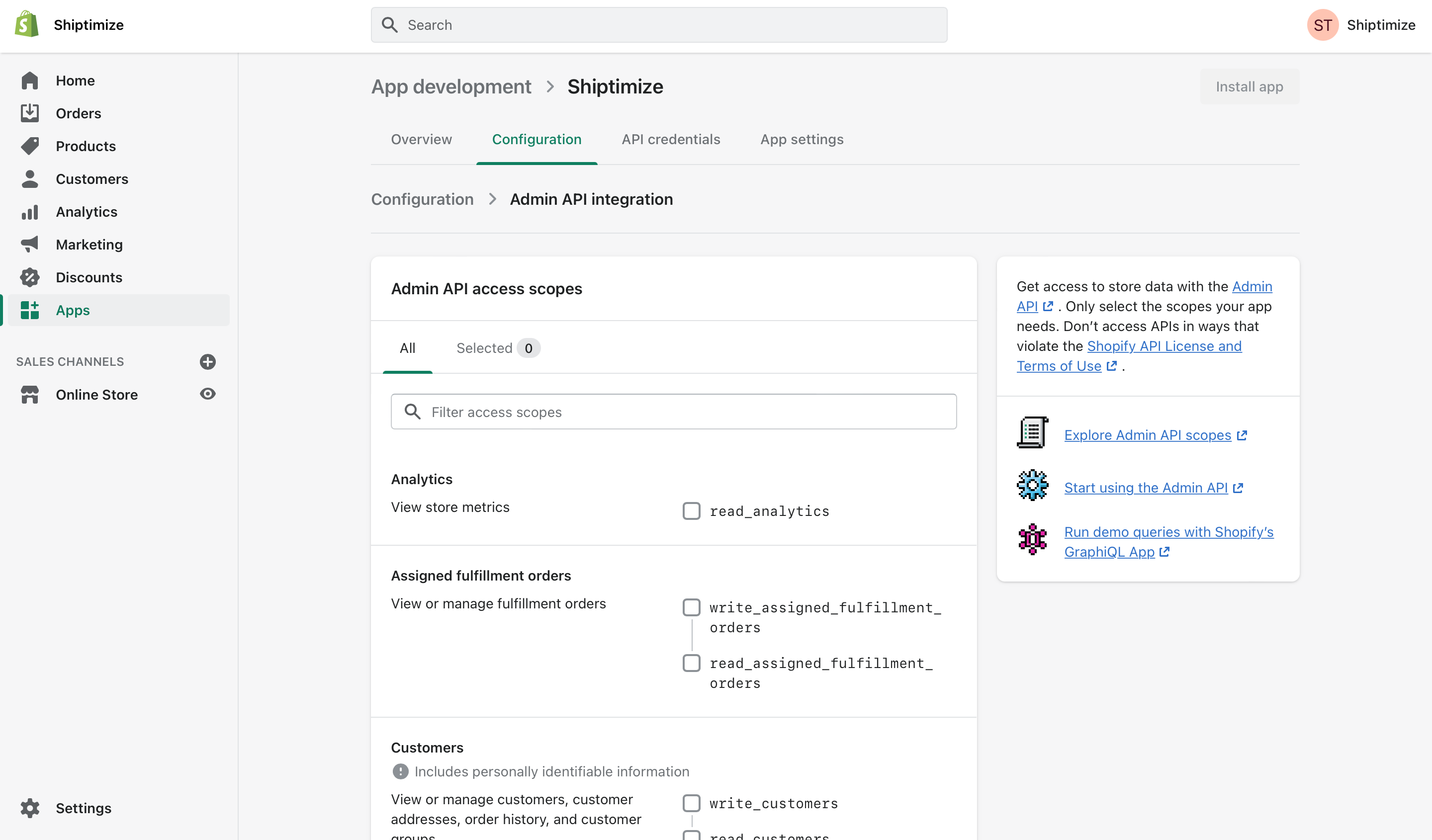The image size is (1432, 840).
Task: Click the Customers person icon
Action: point(29,179)
